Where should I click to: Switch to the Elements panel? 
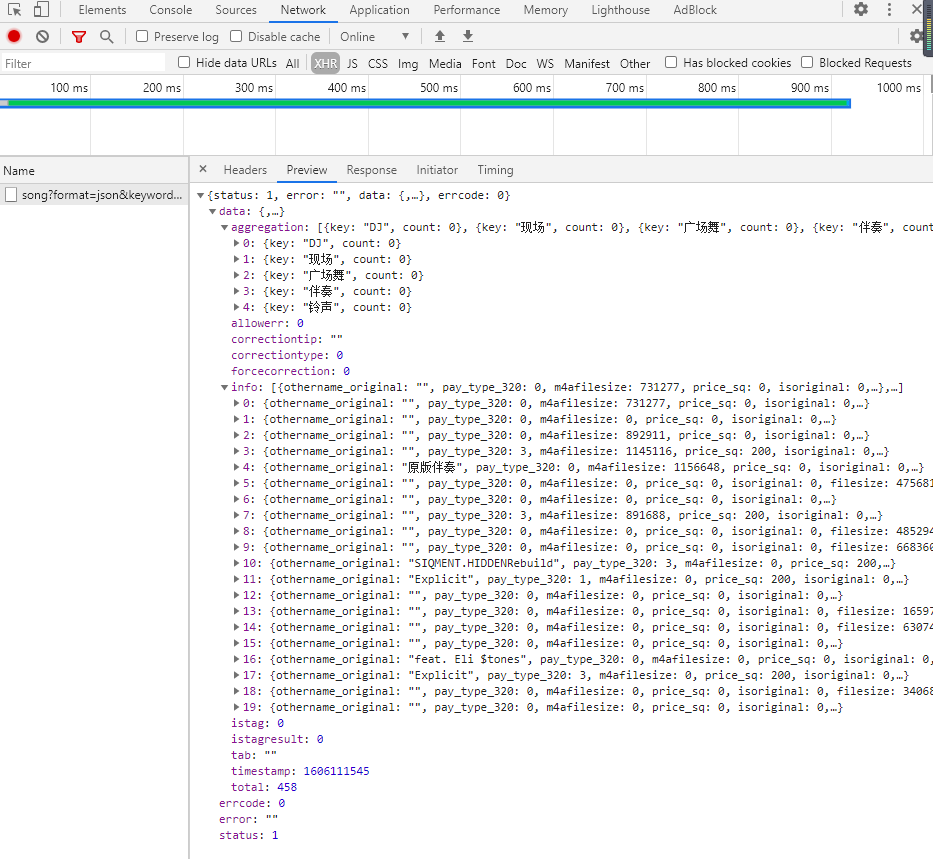point(102,10)
